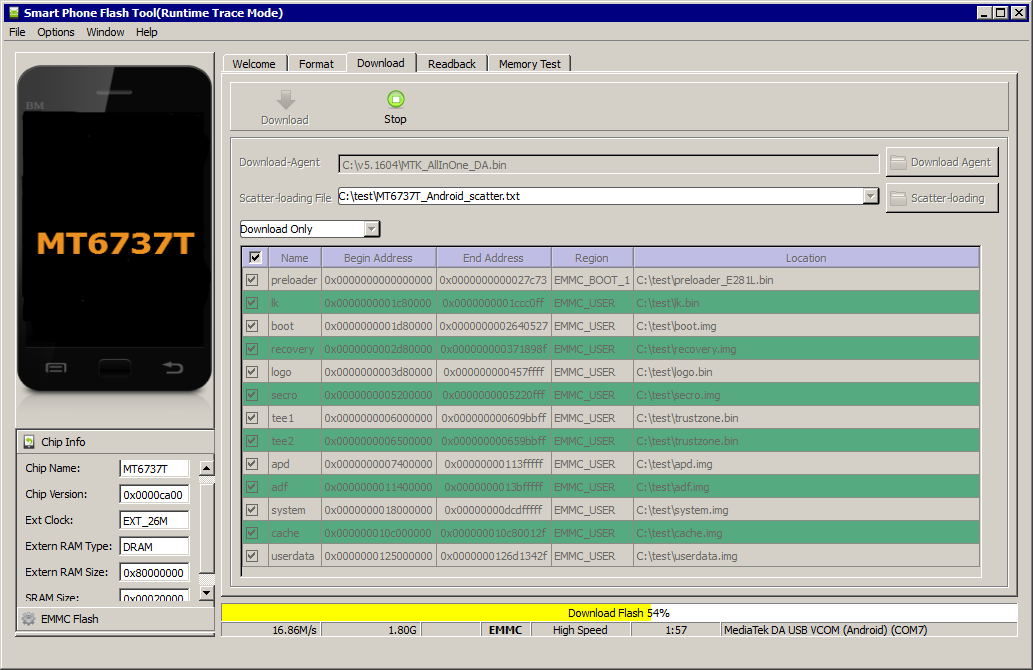This screenshot has width=1033, height=670.
Task: Click the Chip Info panel icon
Action: (x=29, y=442)
